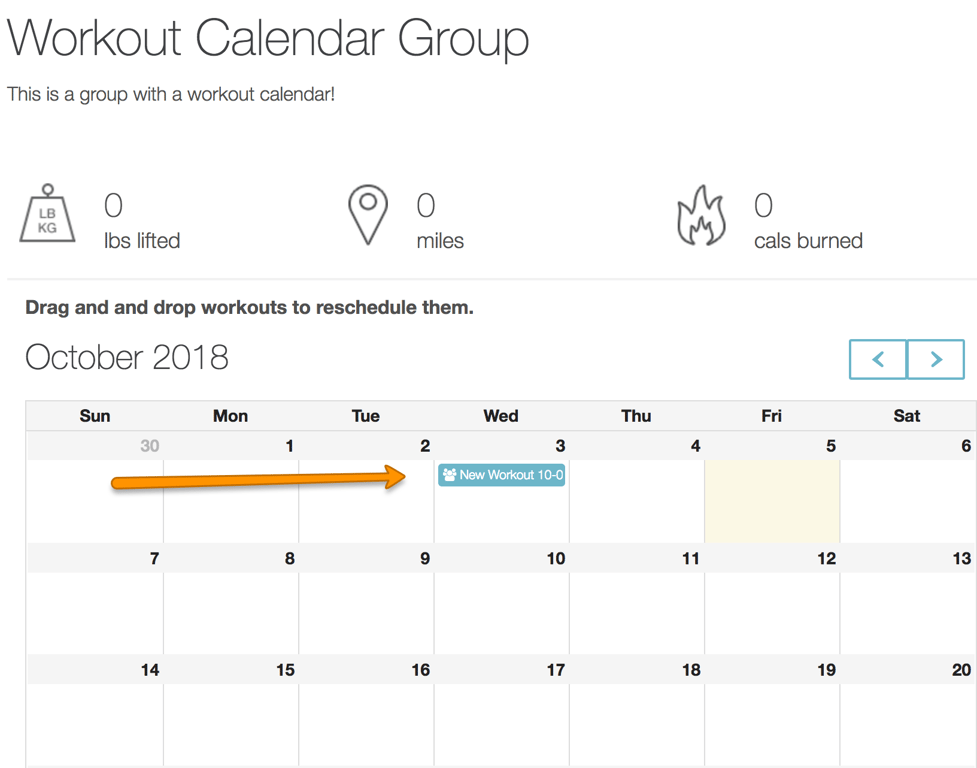Go to the previous month arrow
The height and width of the screenshot is (768, 977).
click(878, 359)
